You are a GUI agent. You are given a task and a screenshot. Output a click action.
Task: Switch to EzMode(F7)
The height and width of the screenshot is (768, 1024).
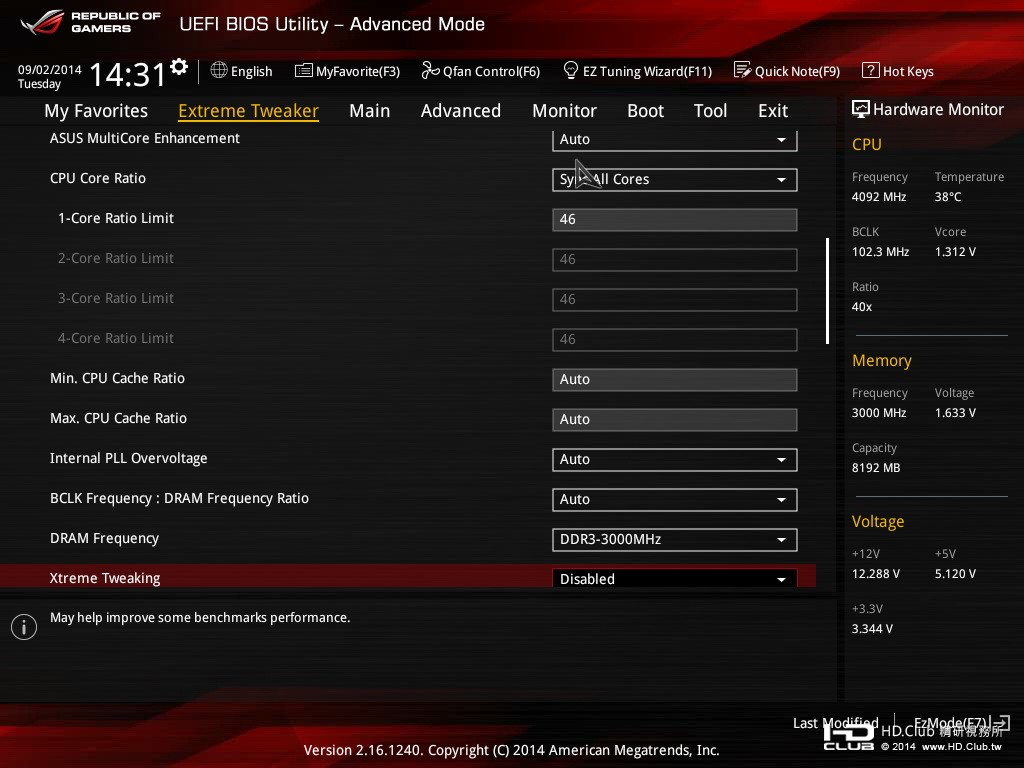(x=961, y=723)
